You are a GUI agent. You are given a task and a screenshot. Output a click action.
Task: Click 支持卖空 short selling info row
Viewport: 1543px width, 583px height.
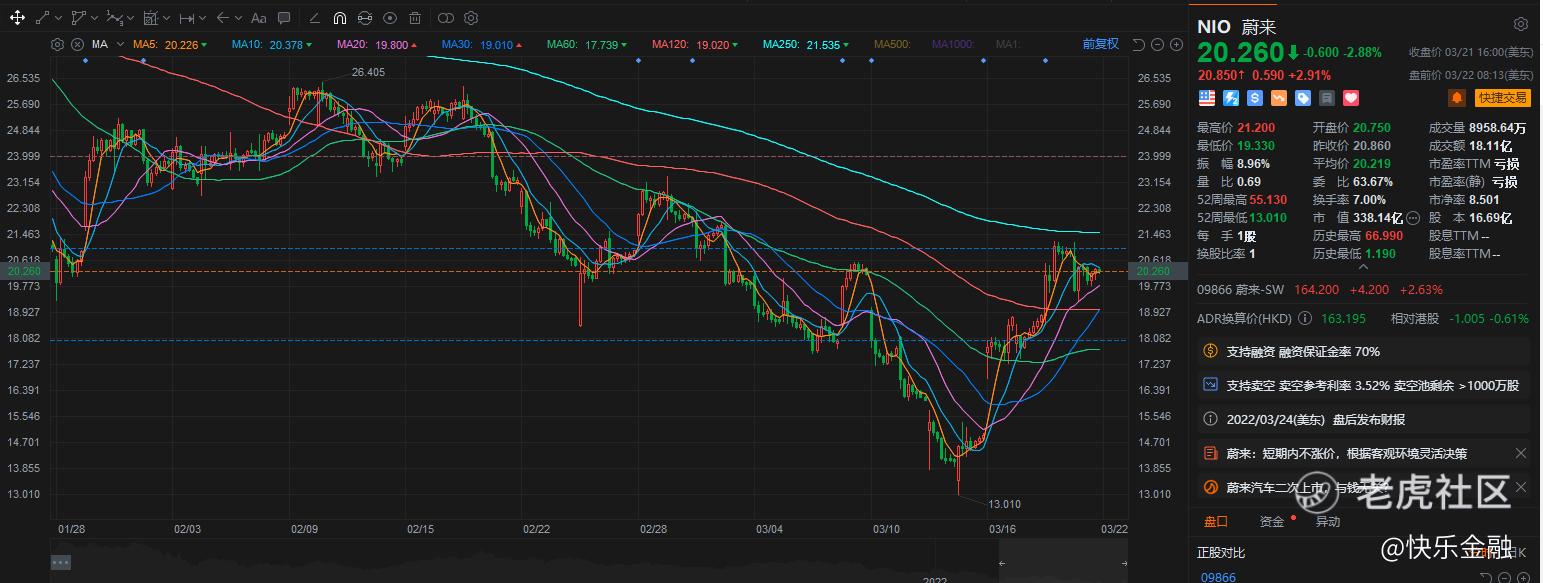point(1364,385)
